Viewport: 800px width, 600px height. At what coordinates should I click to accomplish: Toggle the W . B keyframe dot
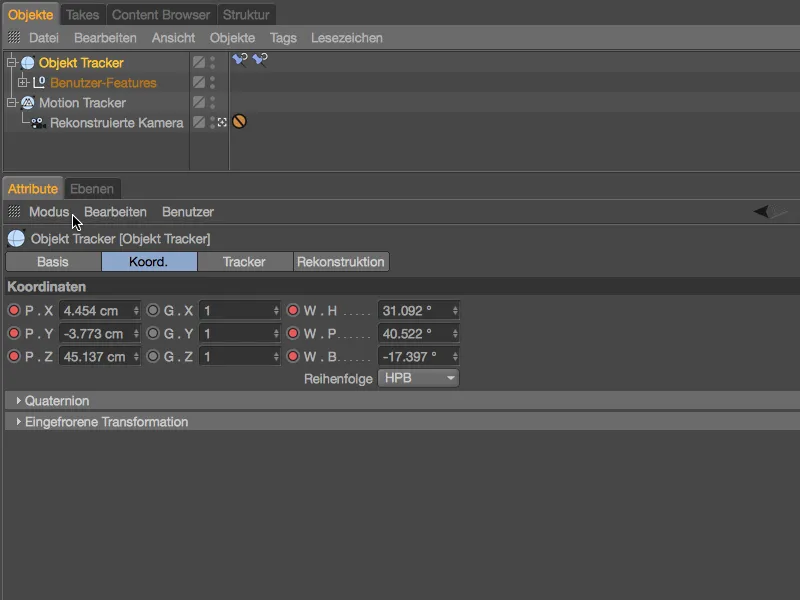pyautogui.click(x=293, y=356)
